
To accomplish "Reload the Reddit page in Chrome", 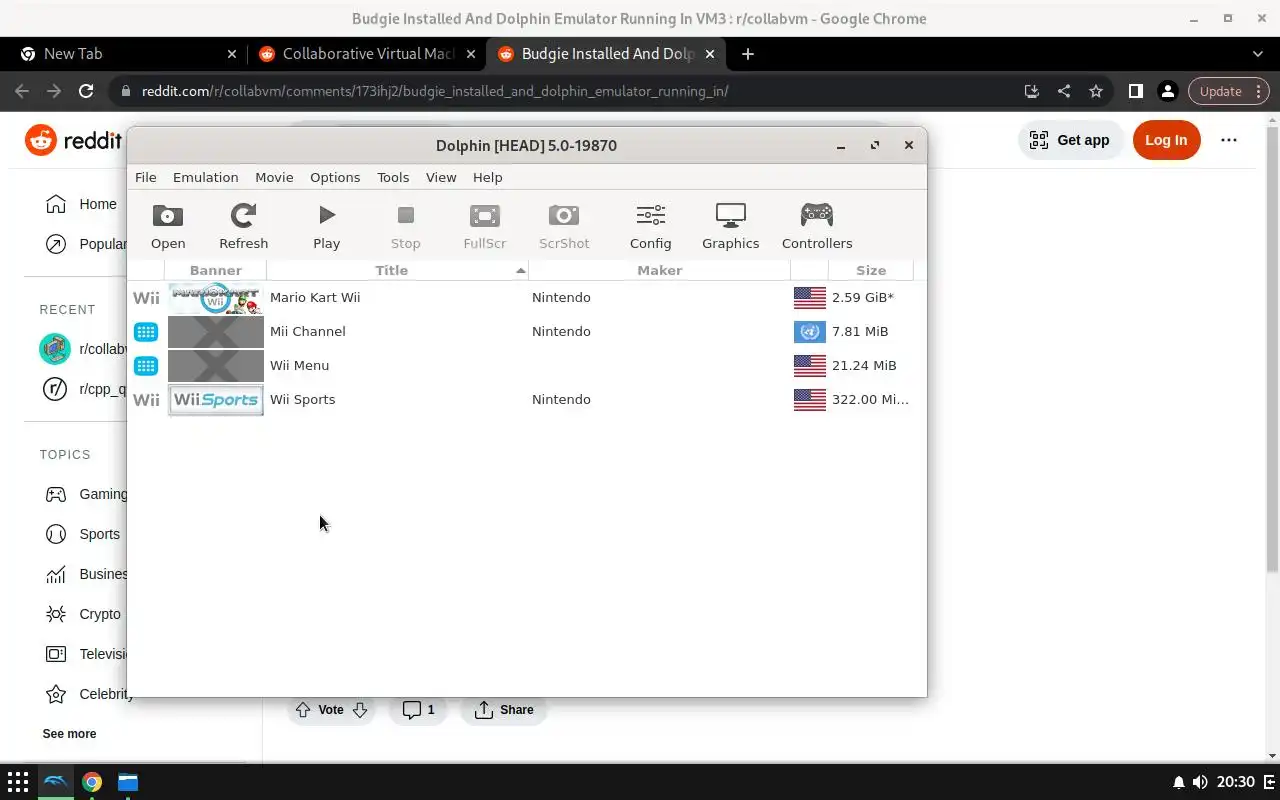I will point(86,91).
